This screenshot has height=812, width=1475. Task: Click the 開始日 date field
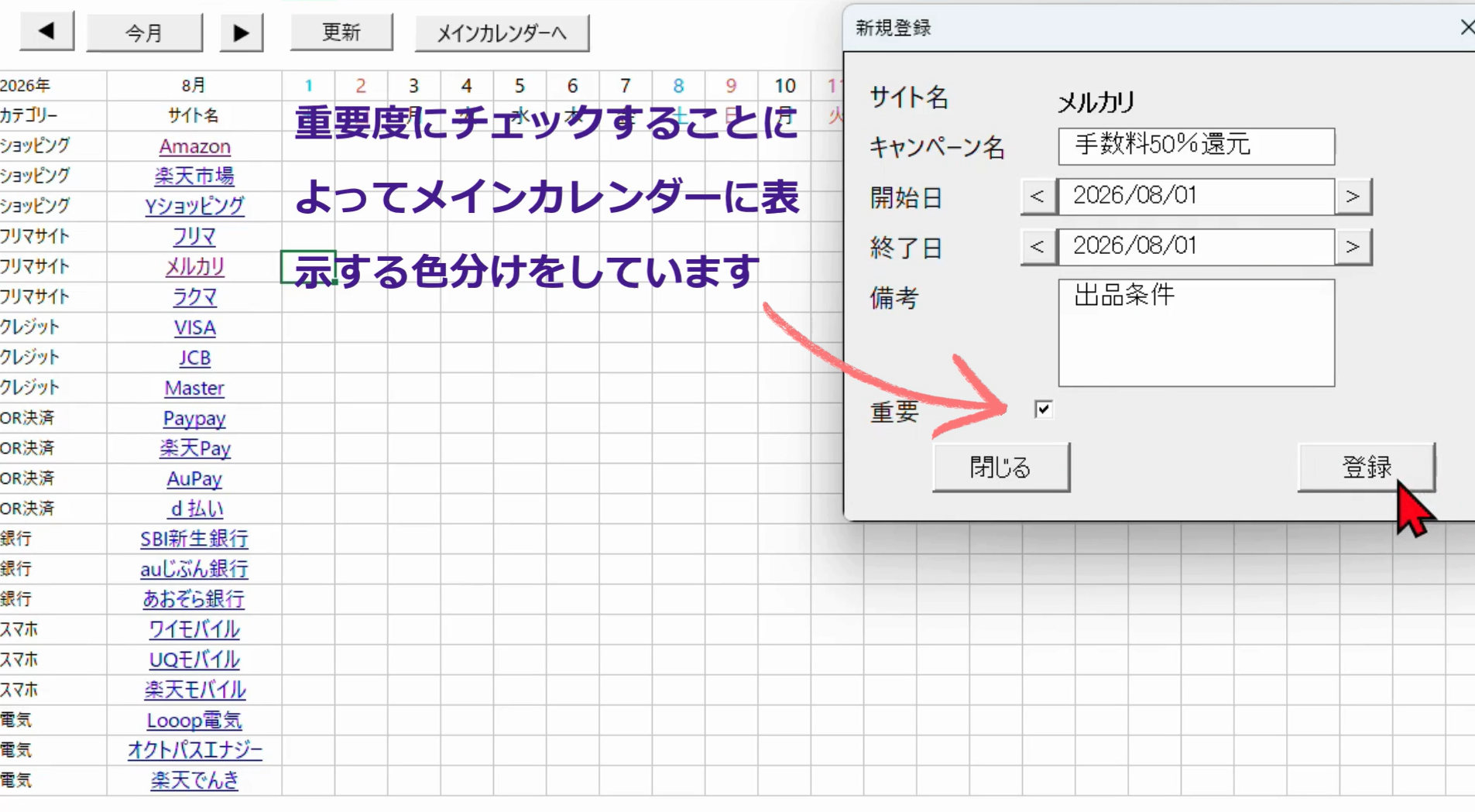tap(1195, 197)
